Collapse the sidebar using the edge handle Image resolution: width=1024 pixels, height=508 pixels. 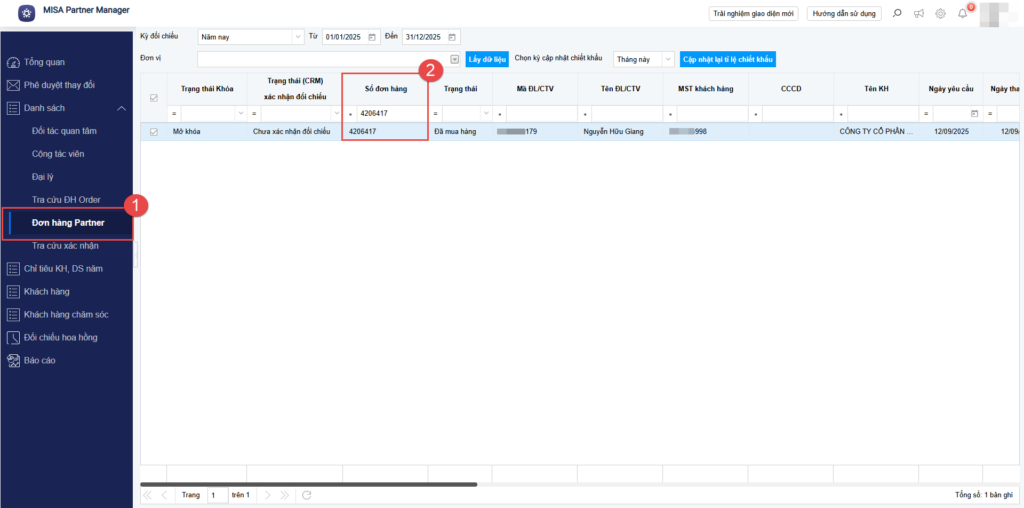[x=135, y=255]
